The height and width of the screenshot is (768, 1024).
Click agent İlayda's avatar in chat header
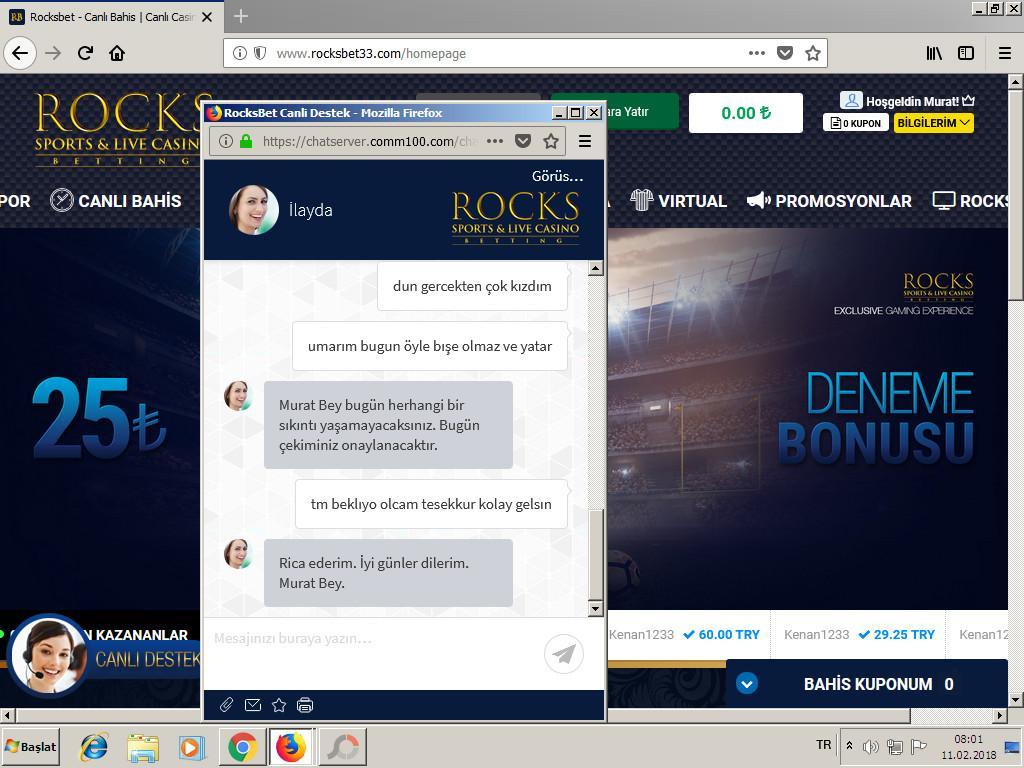click(253, 210)
